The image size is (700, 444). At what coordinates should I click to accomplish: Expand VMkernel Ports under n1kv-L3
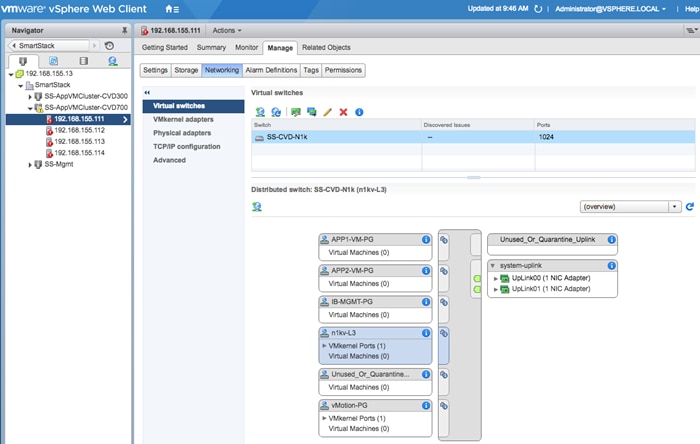[x=324, y=346]
